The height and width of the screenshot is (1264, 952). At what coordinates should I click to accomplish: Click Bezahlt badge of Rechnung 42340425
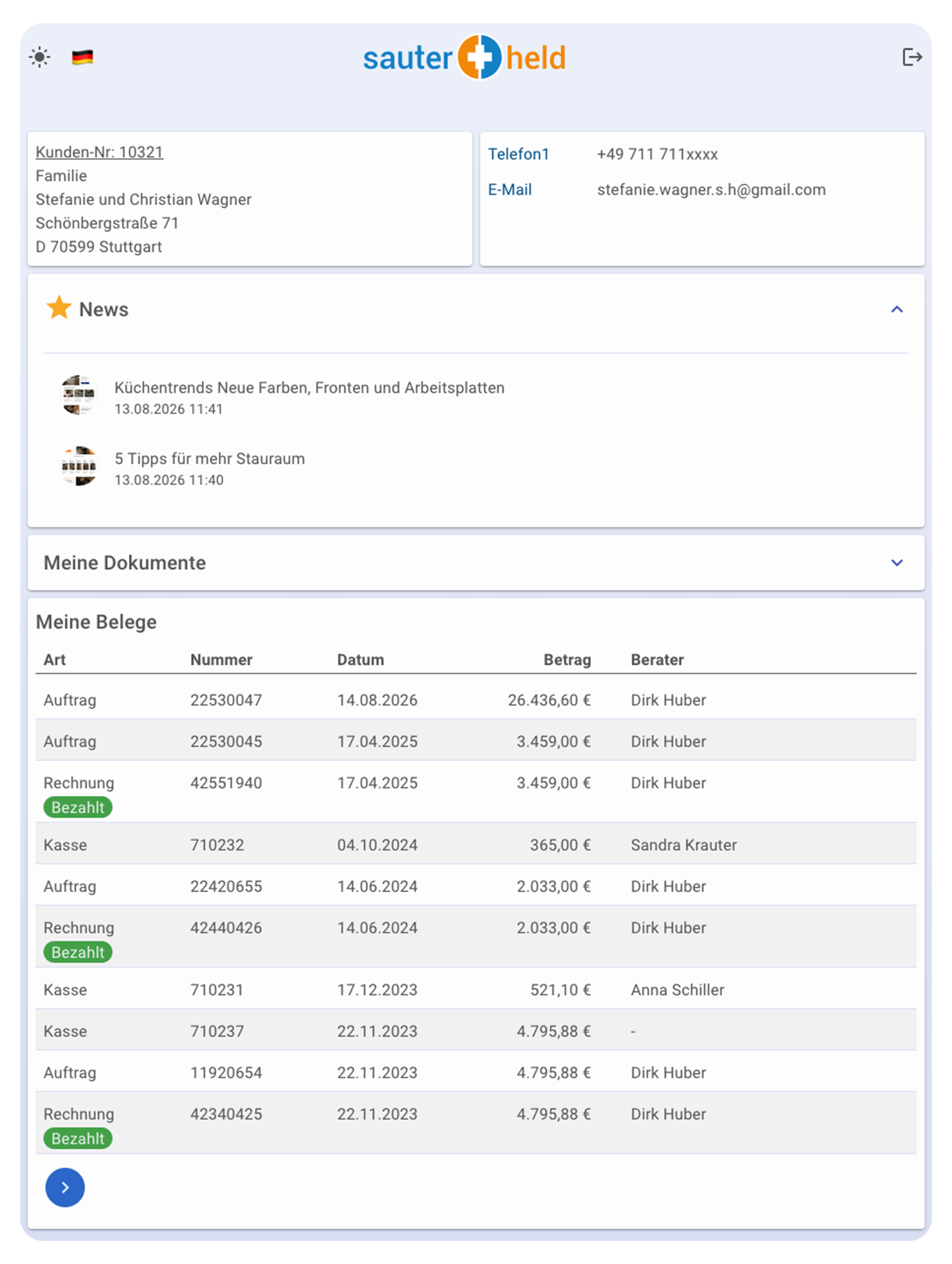point(78,1138)
